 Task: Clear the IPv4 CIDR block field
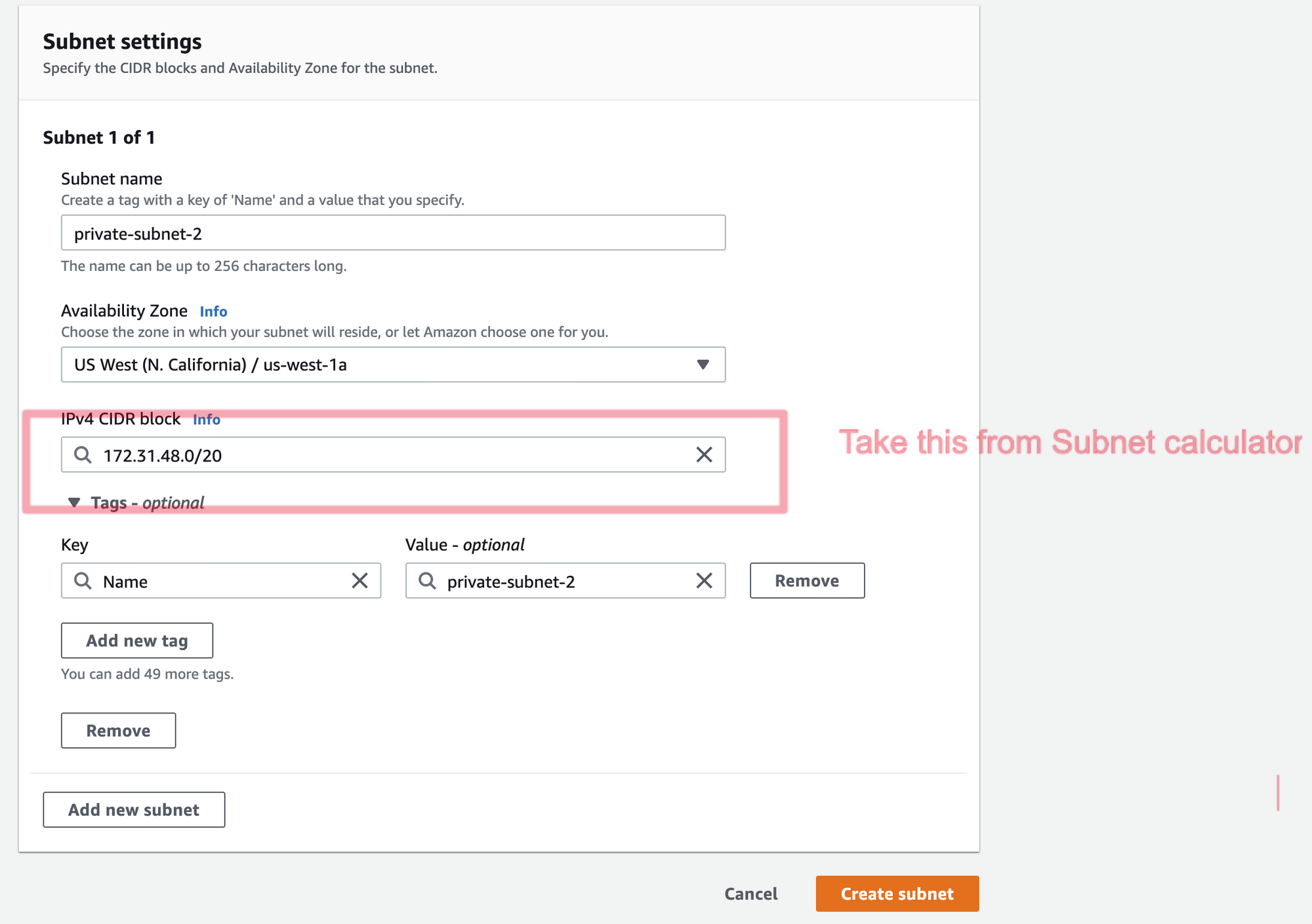tap(703, 454)
